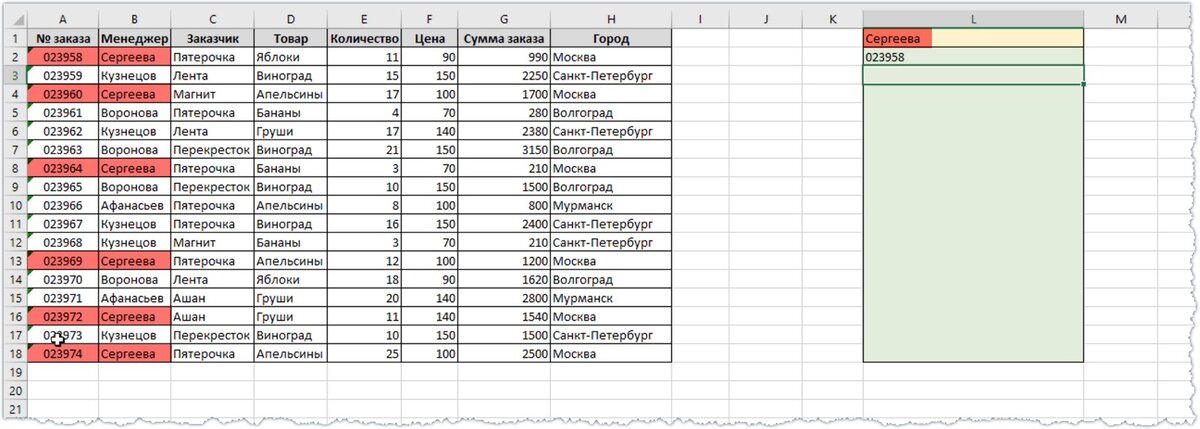
Task: Select column A header
Action: click(64, 19)
